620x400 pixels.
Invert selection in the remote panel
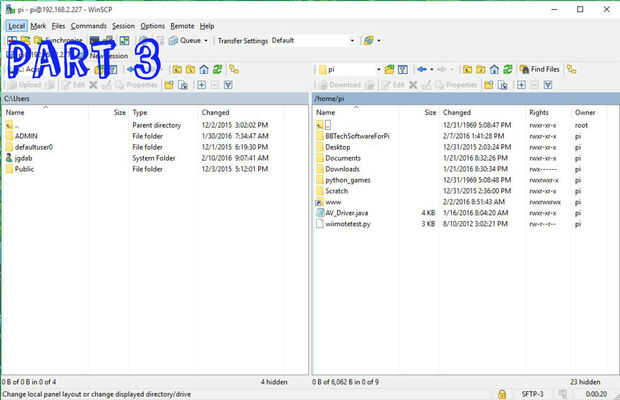[x=548, y=85]
